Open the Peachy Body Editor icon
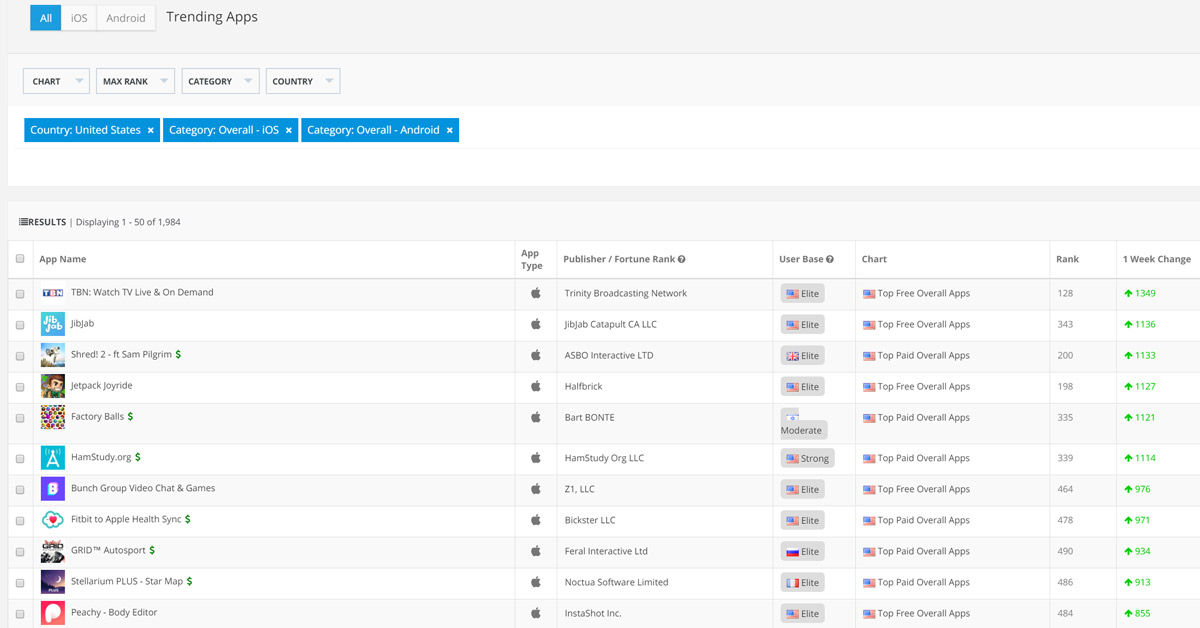Screen dimensions: 1200x628 click(53, 613)
